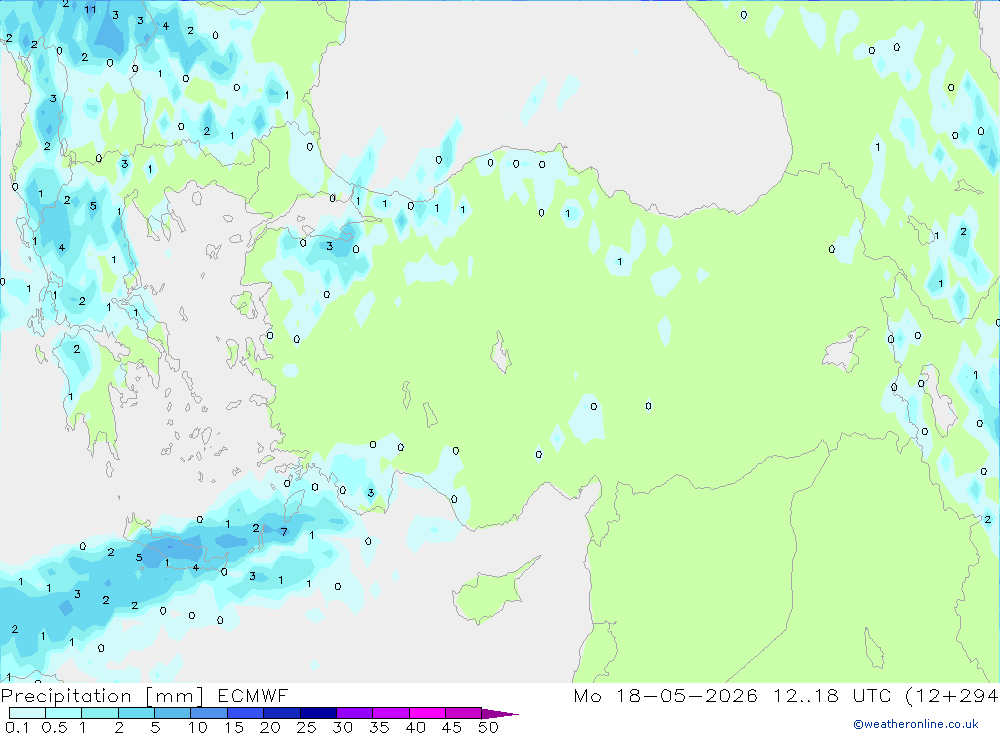
Task: Select the legend swatch between 0.5 and 1
Action: coord(64,713)
